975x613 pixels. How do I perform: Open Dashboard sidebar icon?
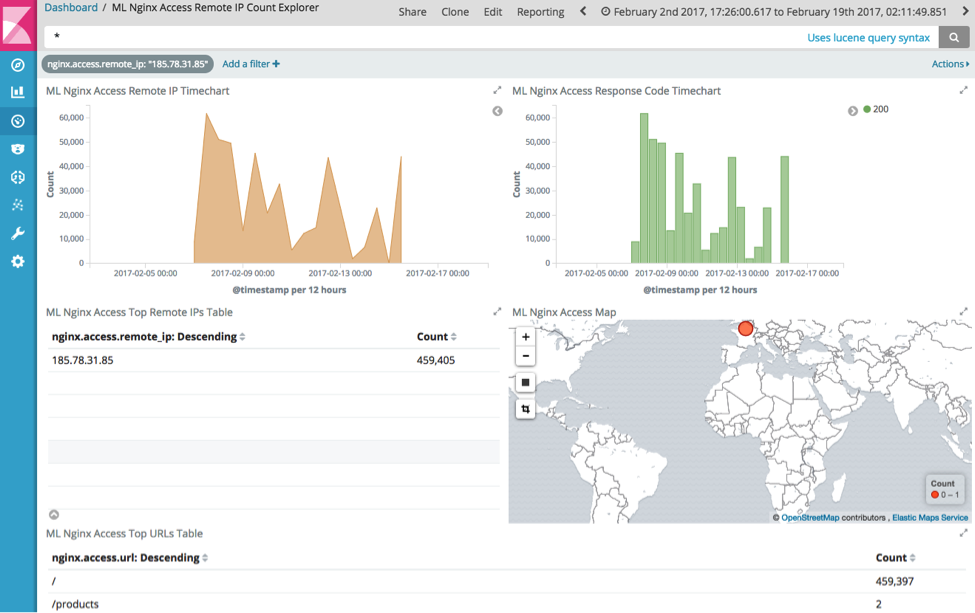[x=18, y=121]
